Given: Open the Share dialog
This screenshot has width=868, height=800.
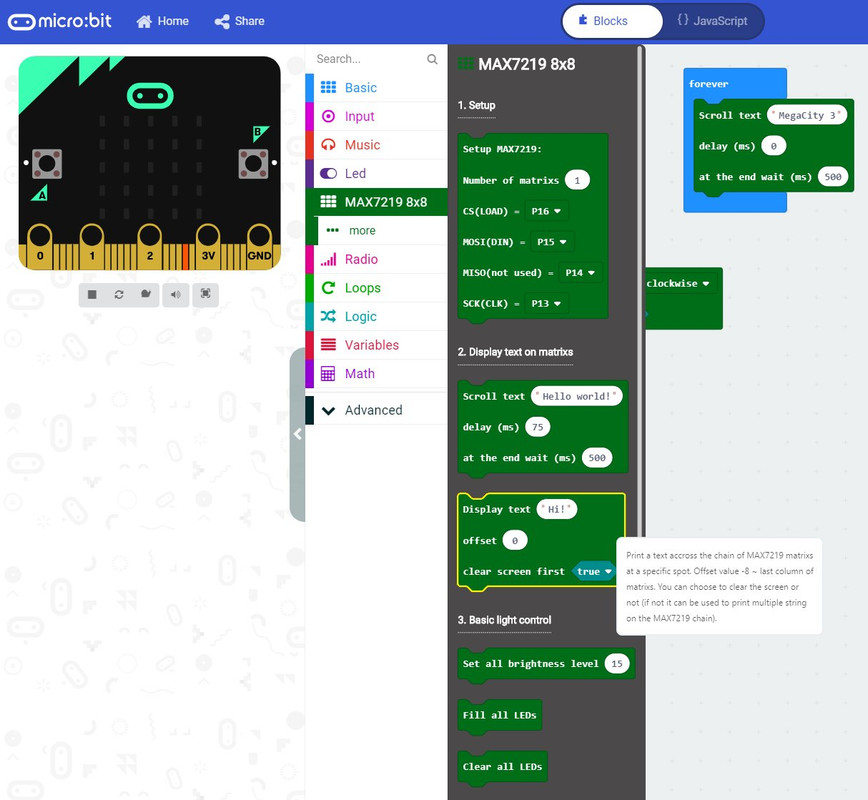Looking at the screenshot, I should tap(239, 21).
